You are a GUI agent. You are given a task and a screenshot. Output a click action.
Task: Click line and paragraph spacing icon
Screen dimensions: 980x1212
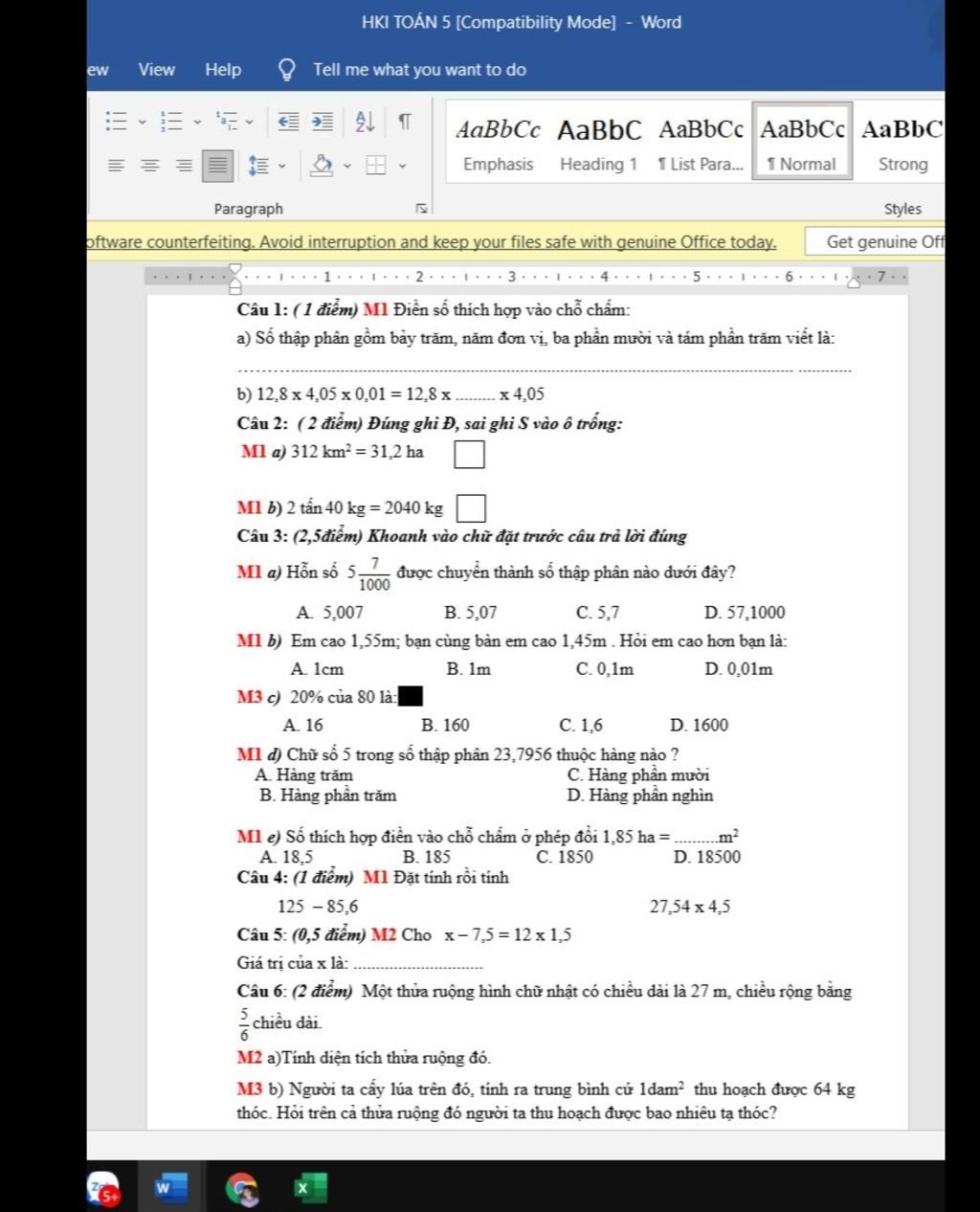click(257, 166)
